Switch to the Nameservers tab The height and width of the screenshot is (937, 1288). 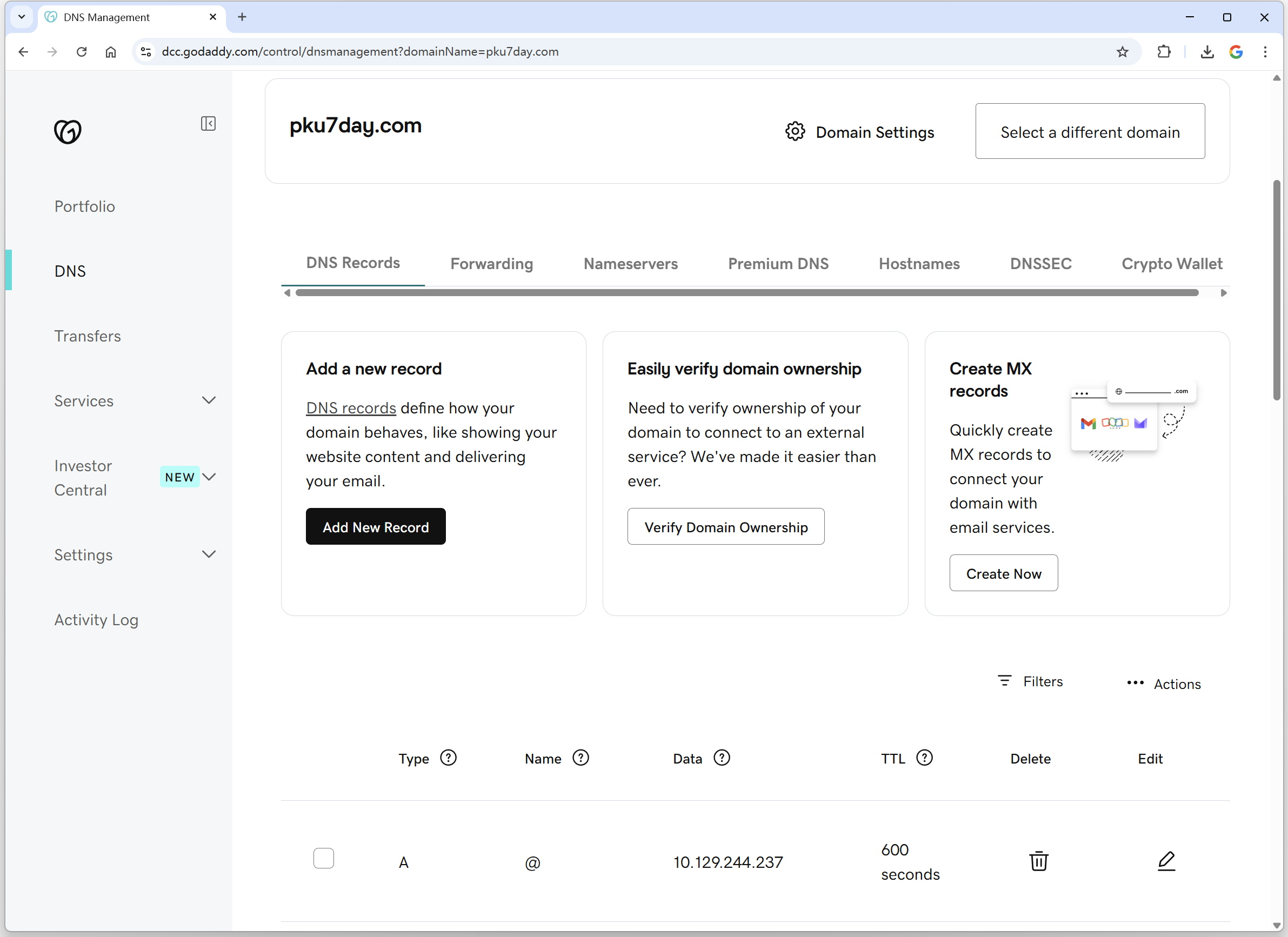coord(630,264)
